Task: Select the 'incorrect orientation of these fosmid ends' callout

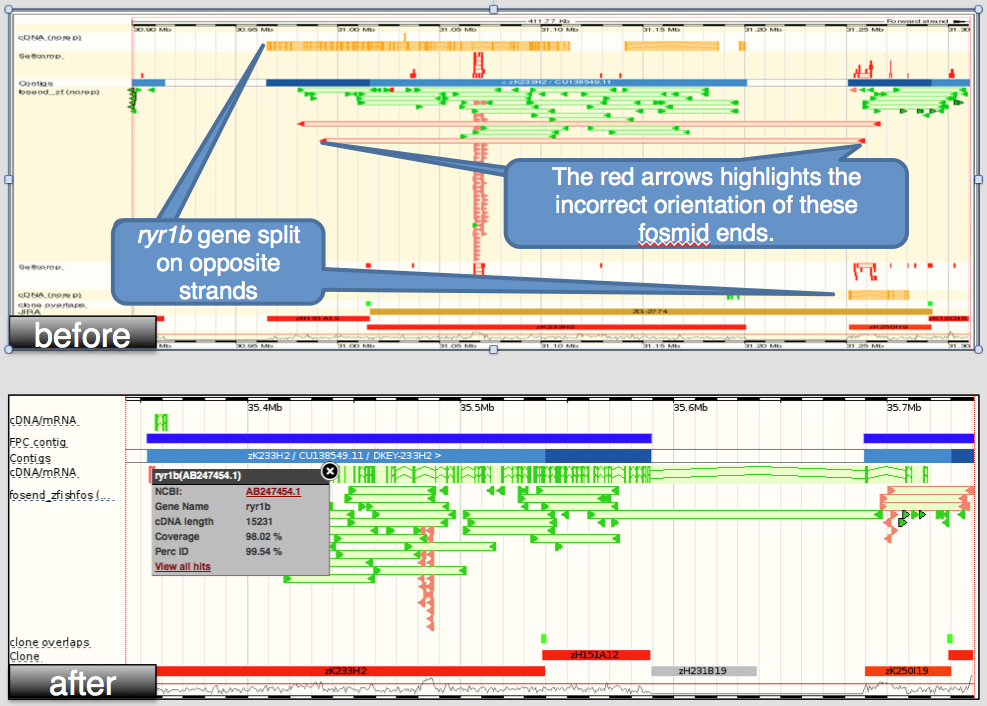Action: pyautogui.click(x=706, y=203)
